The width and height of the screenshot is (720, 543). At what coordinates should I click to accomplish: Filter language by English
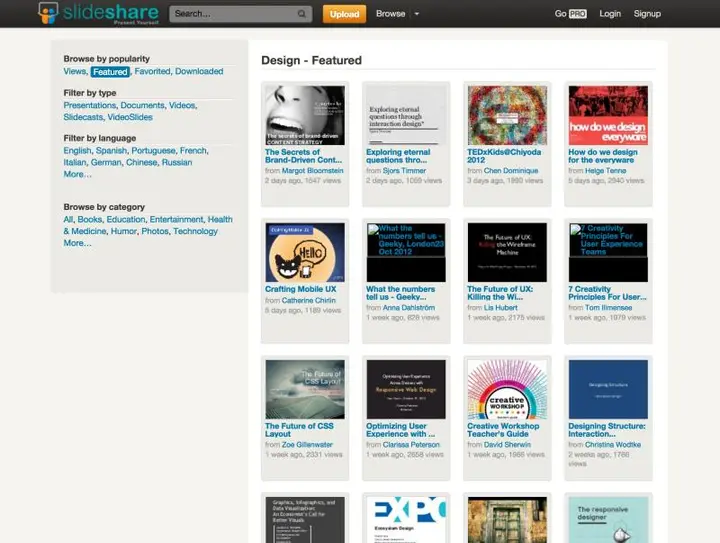tap(77, 151)
